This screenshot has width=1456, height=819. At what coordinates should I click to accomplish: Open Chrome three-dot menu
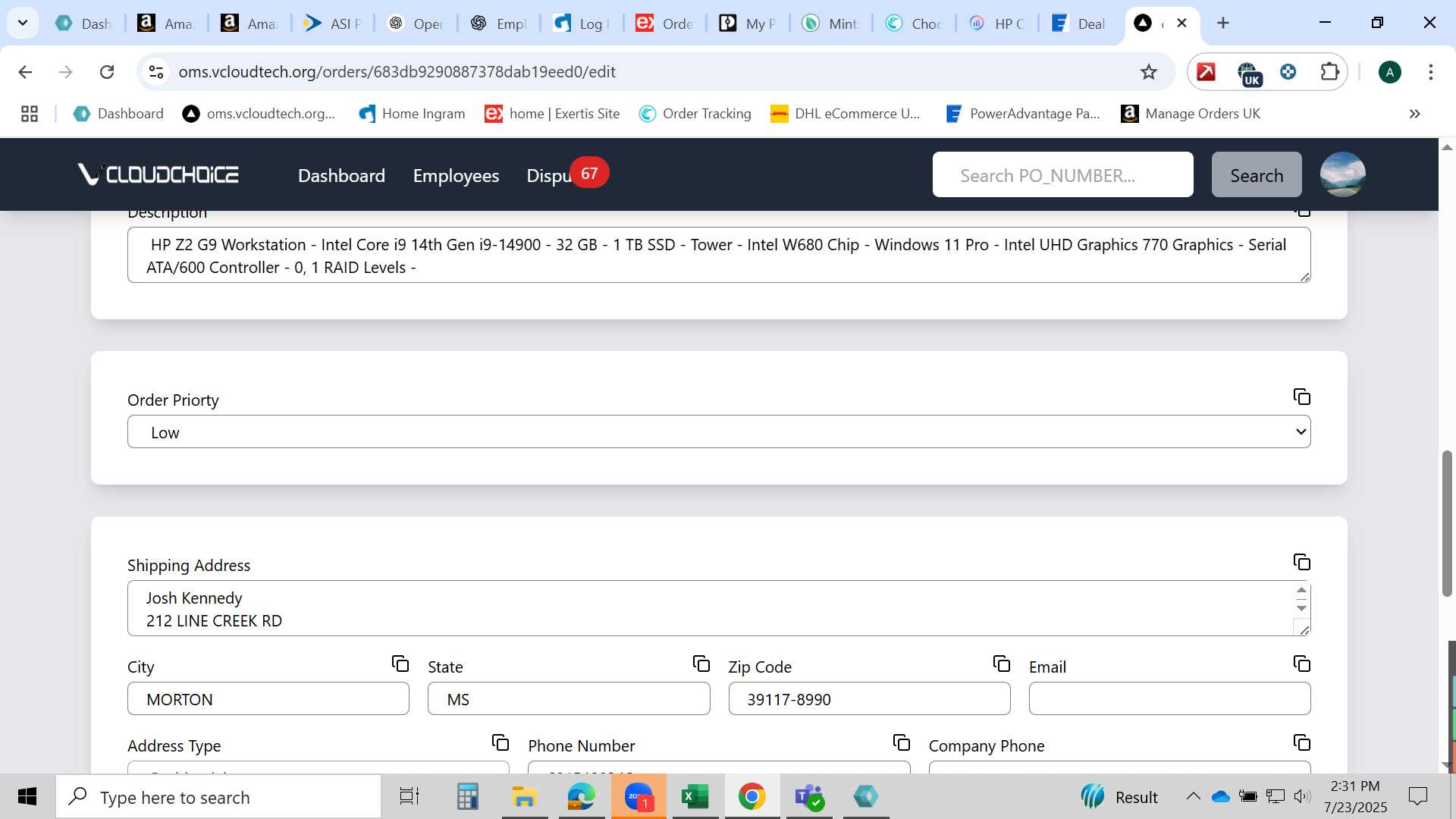coord(1431,72)
